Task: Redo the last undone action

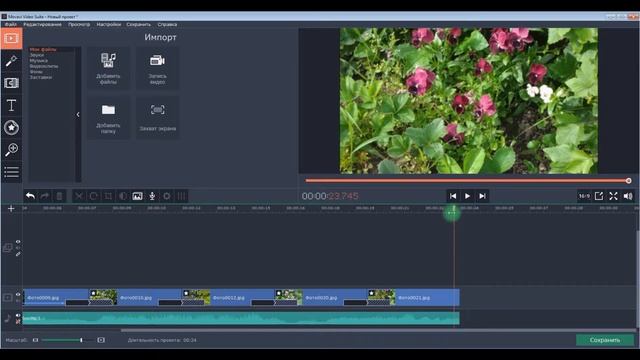Action: point(44,196)
